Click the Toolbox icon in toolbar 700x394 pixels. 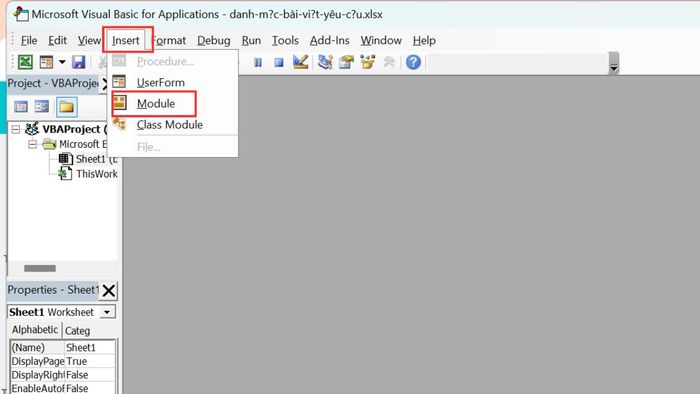pyautogui.click(x=389, y=62)
